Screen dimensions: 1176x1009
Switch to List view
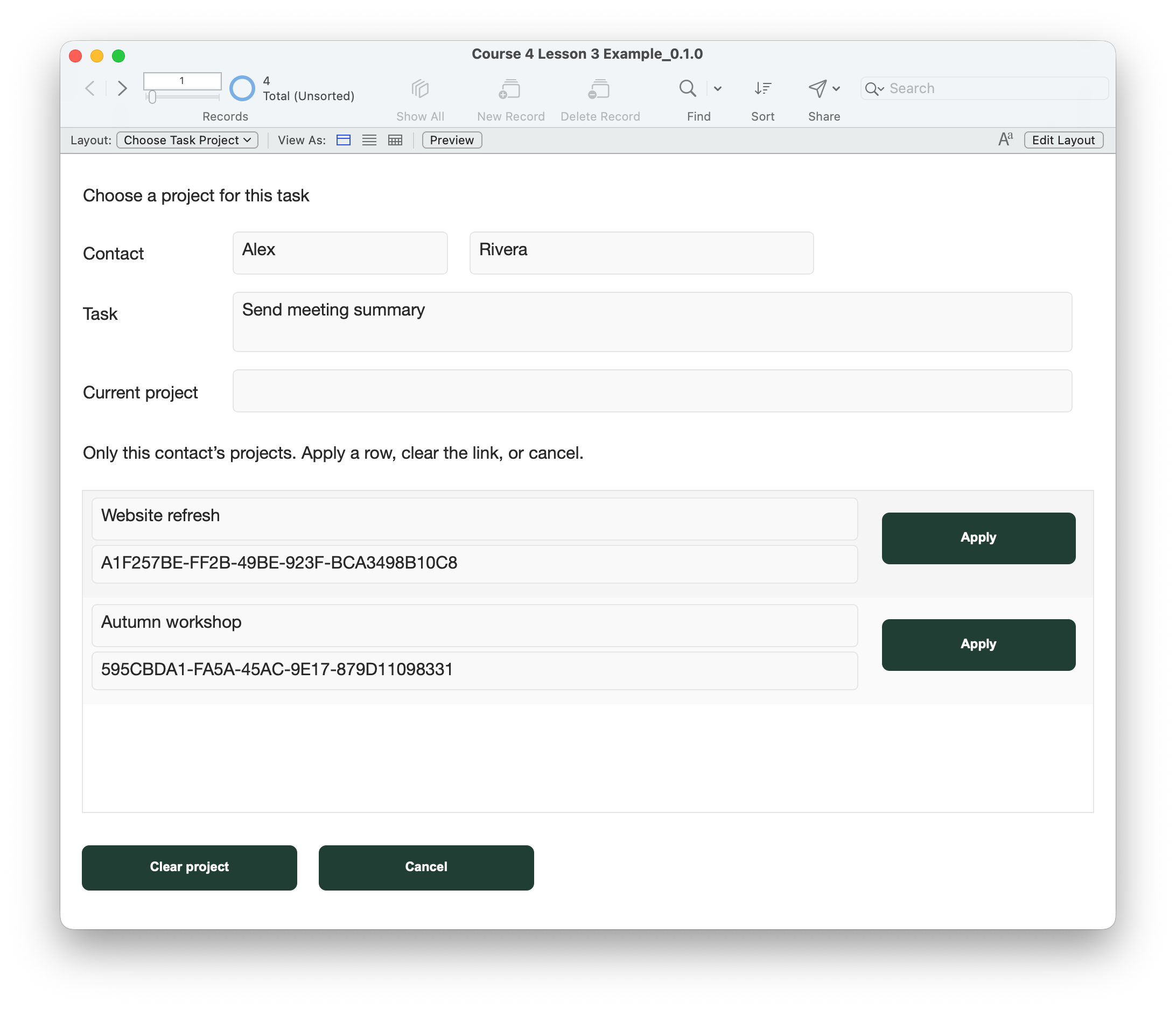(369, 140)
